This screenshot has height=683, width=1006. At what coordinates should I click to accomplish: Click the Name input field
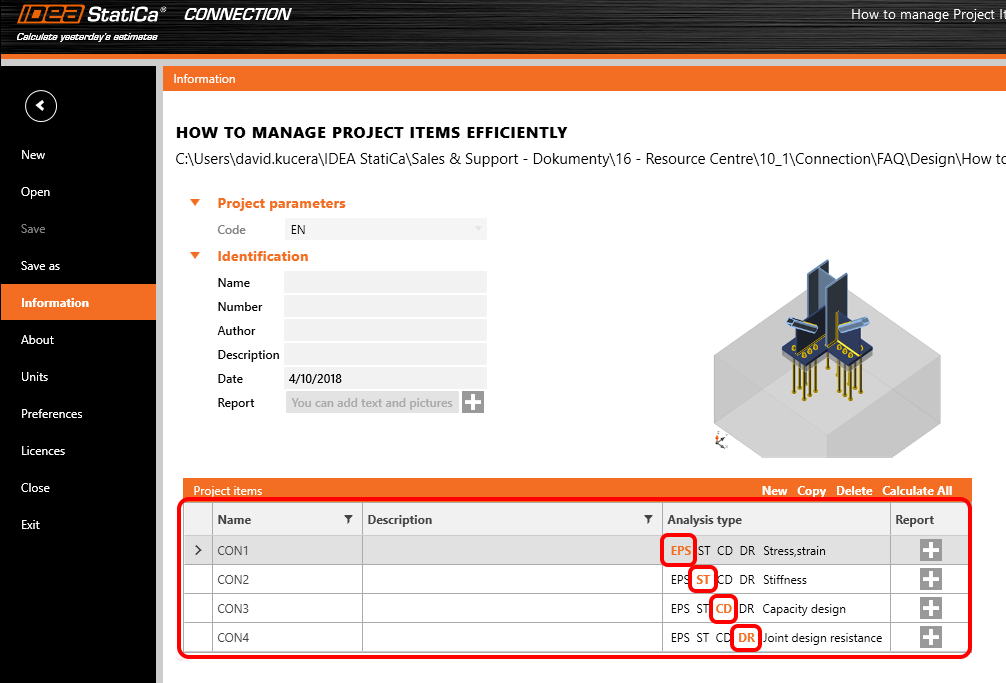tap(386, 282)
